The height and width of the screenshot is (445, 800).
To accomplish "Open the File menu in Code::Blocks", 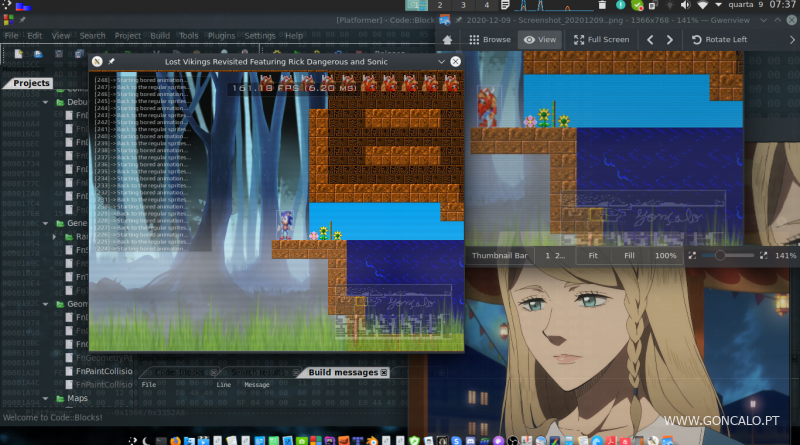I will pos(11,36).
